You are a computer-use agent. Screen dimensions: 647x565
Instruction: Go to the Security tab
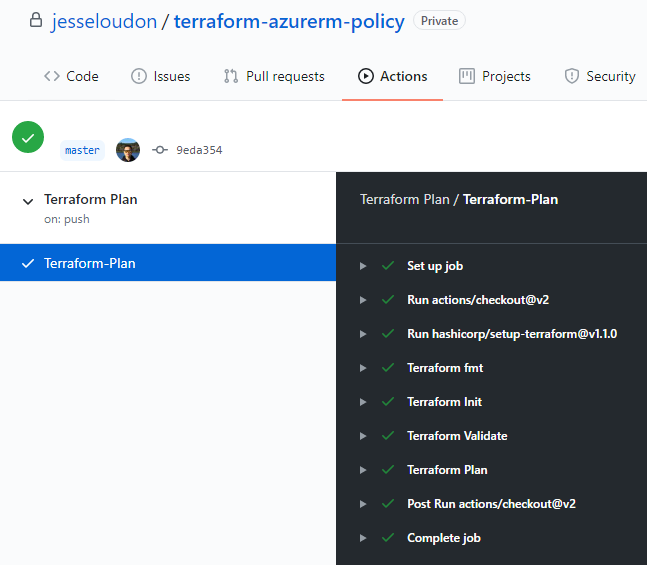(x=600, y=76)
